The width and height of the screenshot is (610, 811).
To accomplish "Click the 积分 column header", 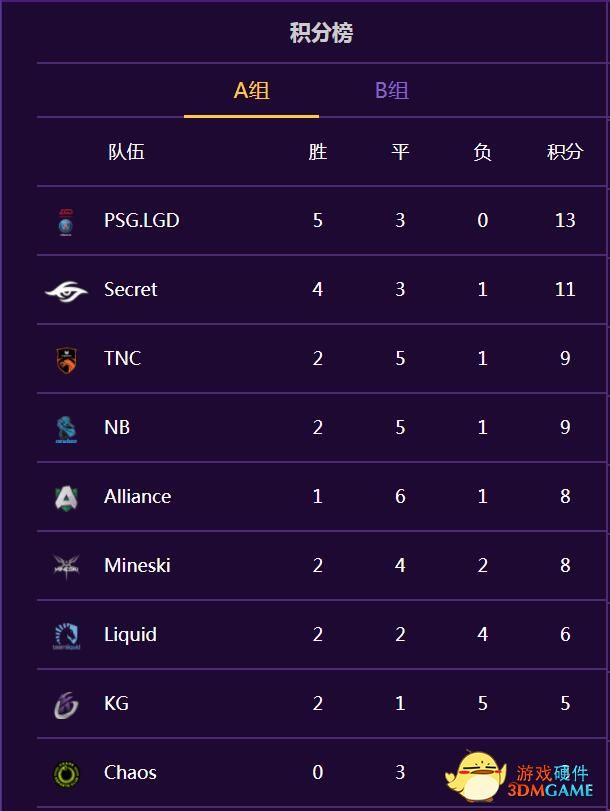I will click(x=565, y=152).
